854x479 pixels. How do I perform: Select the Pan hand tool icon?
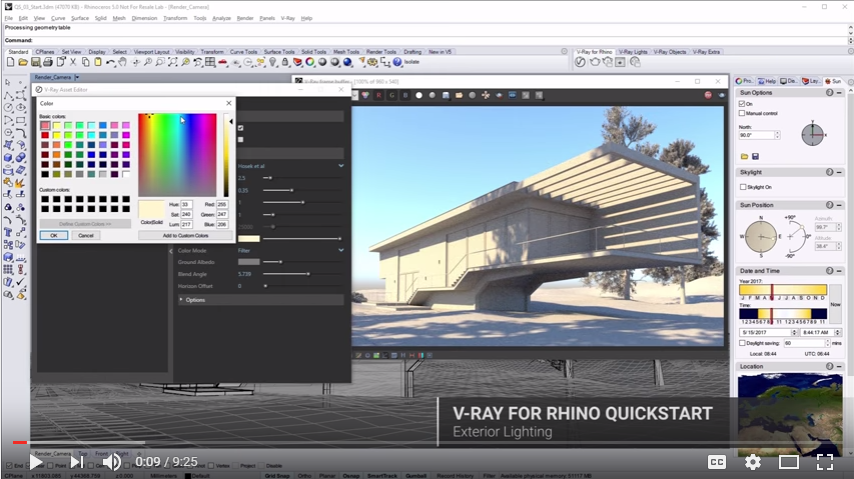(x=123, y=62)
